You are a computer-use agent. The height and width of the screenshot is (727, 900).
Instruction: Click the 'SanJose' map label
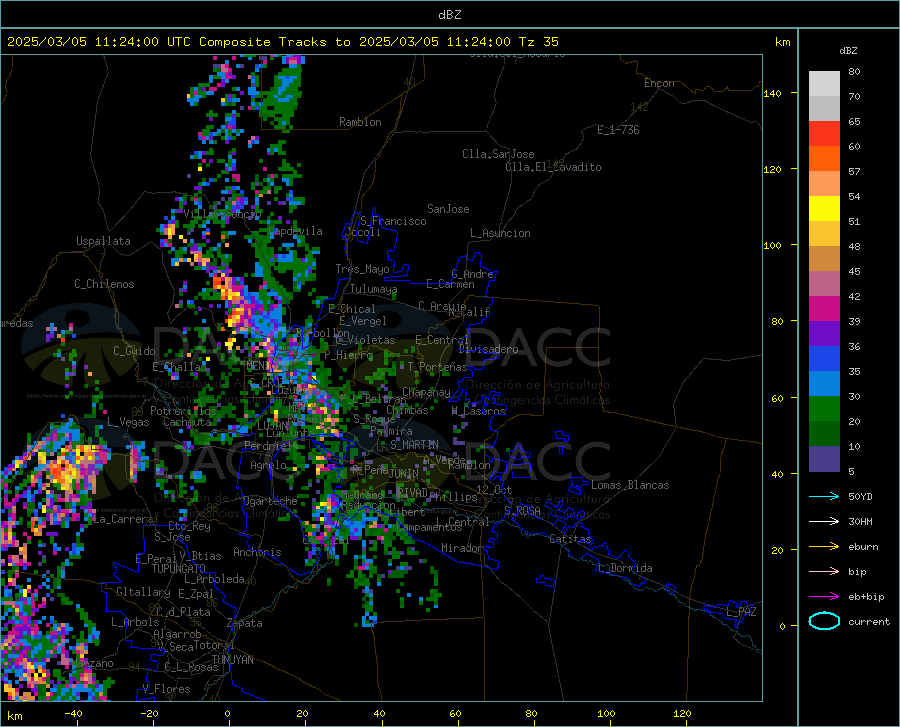pyautogui.click(x=448, y=209)
